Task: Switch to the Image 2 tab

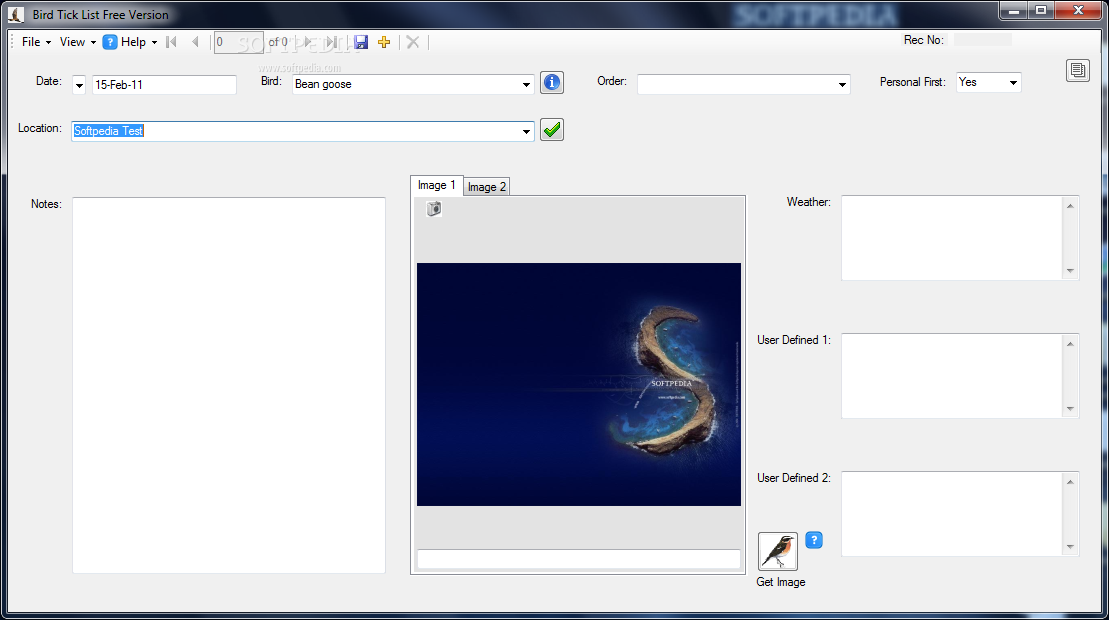Action: [x=487, y=187]
